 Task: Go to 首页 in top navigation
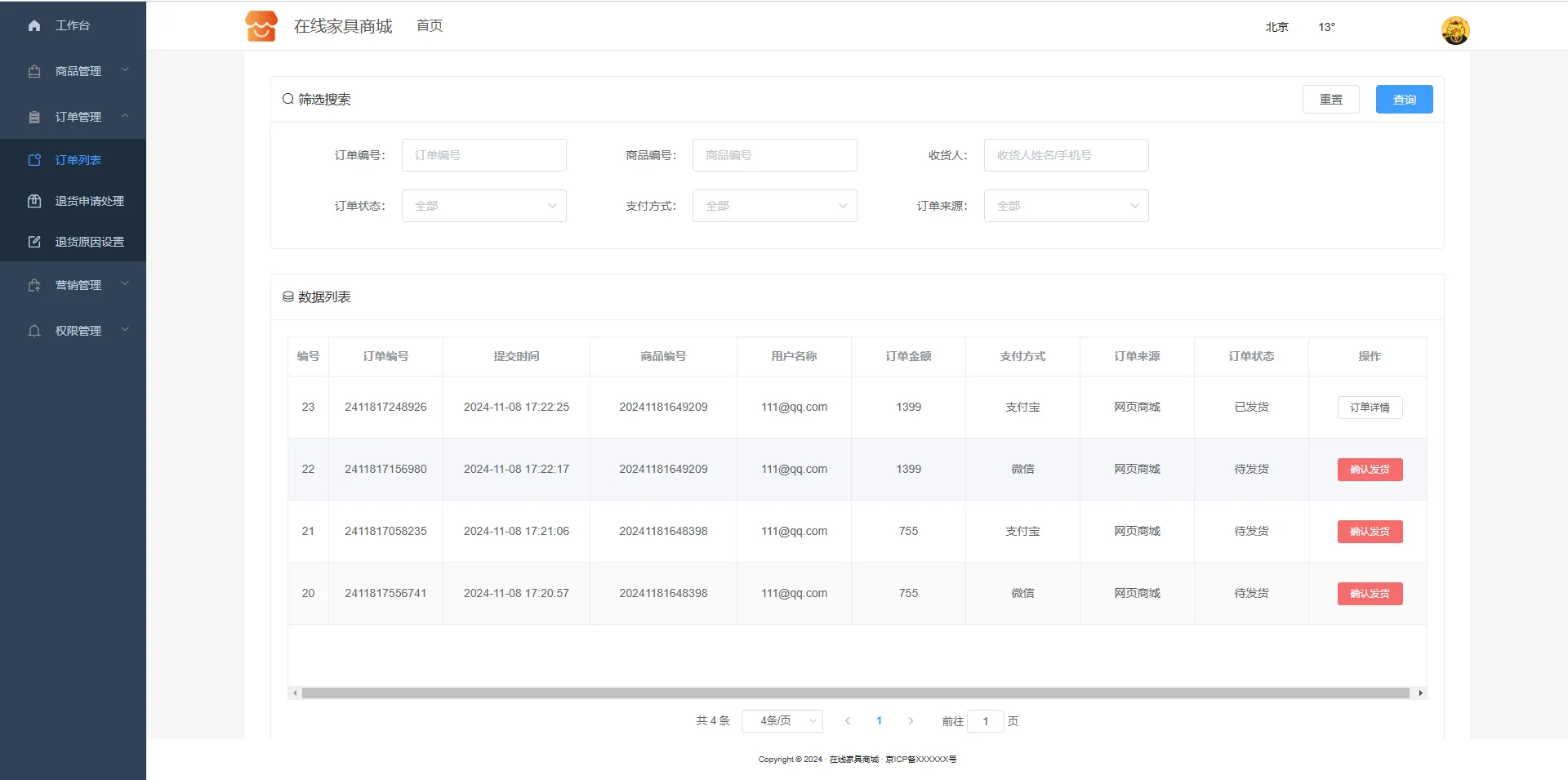[x=430, y=26]
